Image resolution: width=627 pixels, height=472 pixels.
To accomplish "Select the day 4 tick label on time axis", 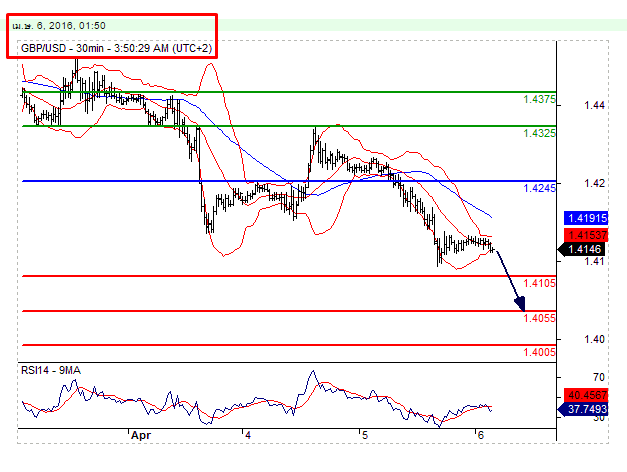I will point(248,435).
